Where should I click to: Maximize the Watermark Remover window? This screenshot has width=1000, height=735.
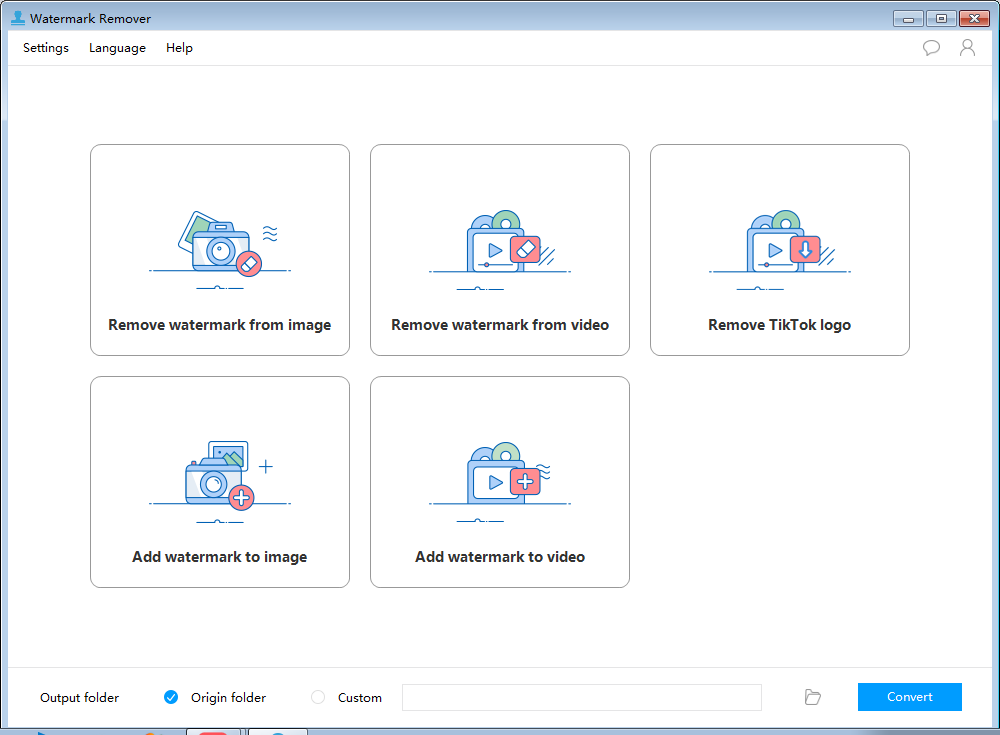[x=941, y=19]
